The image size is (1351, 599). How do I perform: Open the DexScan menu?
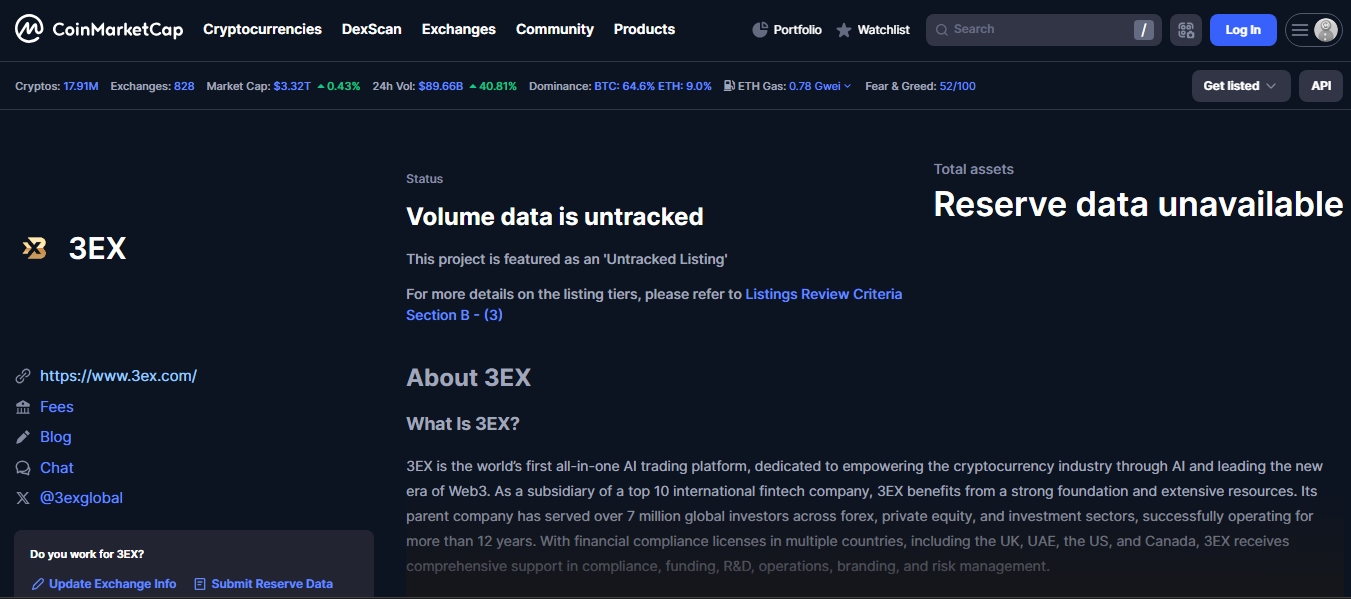(372, 29)
